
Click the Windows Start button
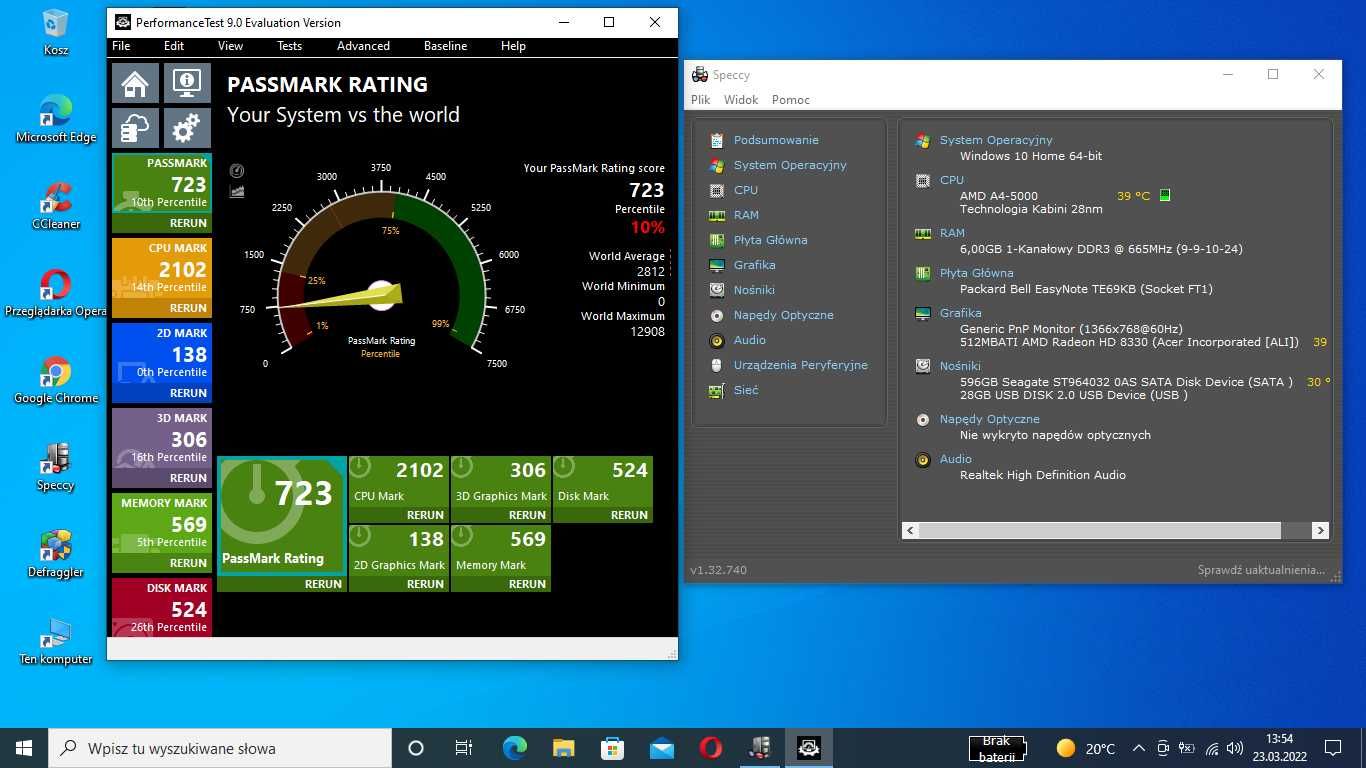[x=24, y=748]
